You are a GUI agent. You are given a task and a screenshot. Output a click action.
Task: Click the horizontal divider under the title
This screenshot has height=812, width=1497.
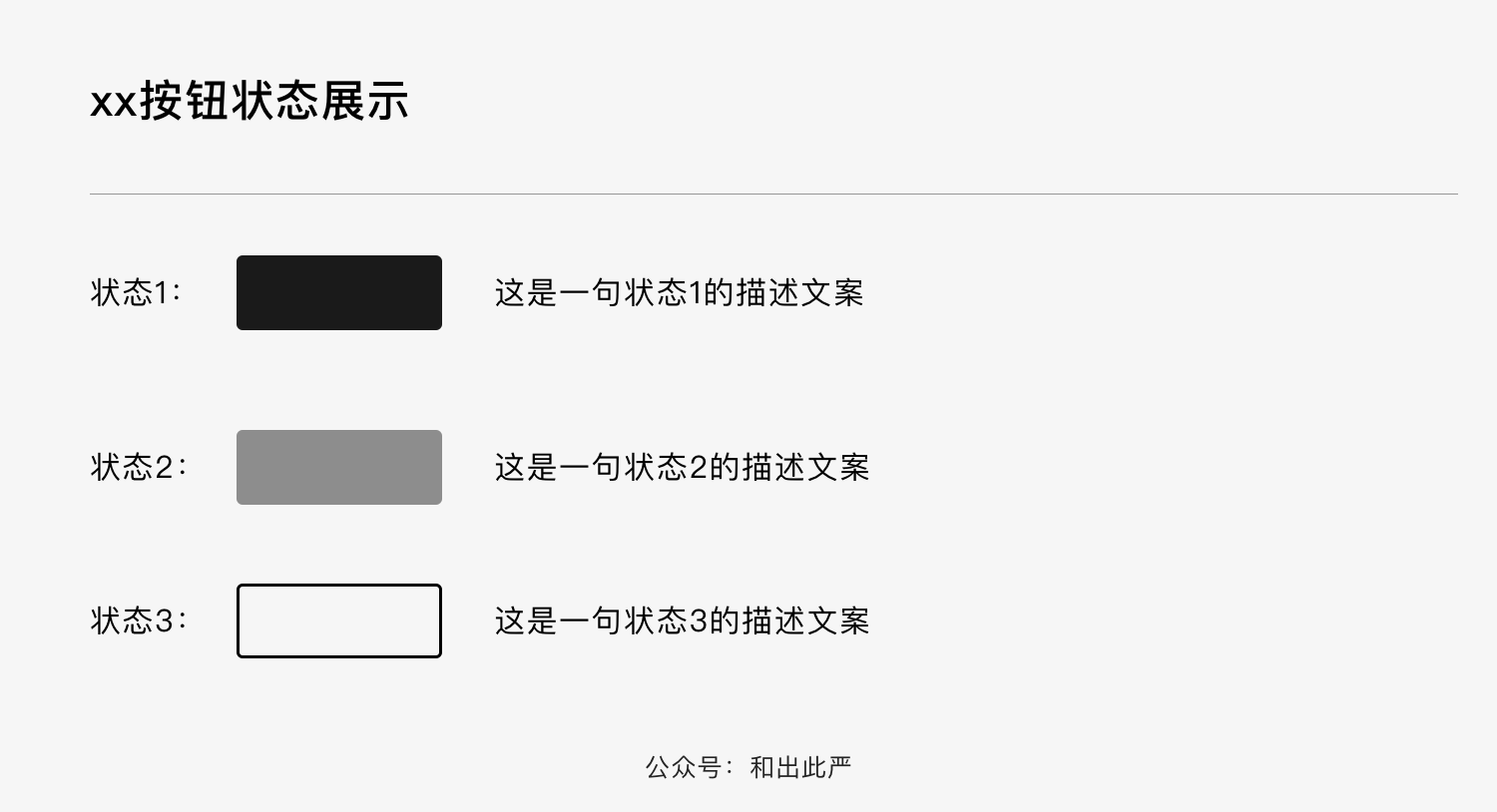[x=773, y=194]
